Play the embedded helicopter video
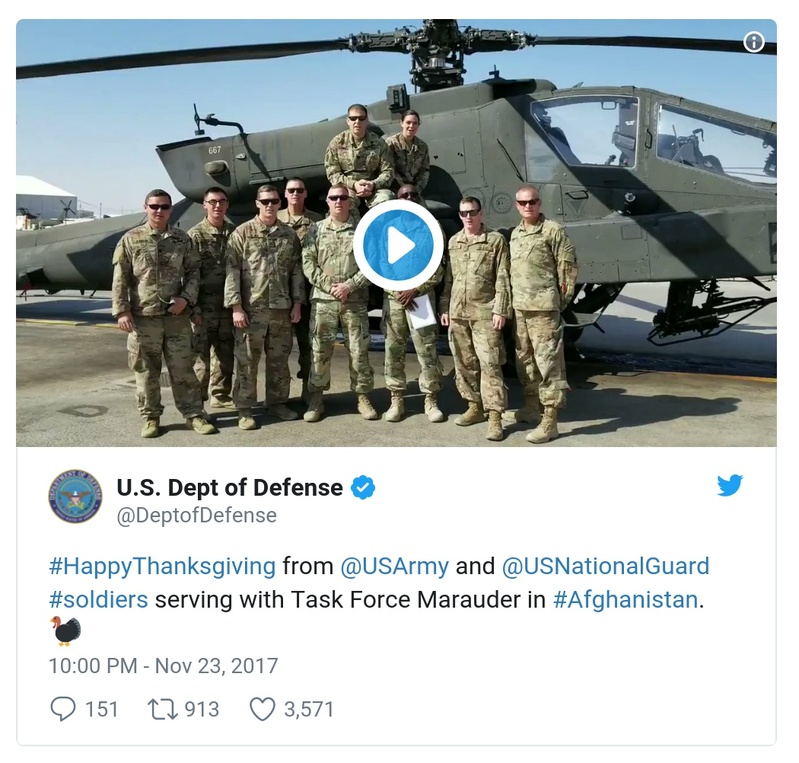Image resolution: width=799 pixels, height=763 pixels. [398, 245]
